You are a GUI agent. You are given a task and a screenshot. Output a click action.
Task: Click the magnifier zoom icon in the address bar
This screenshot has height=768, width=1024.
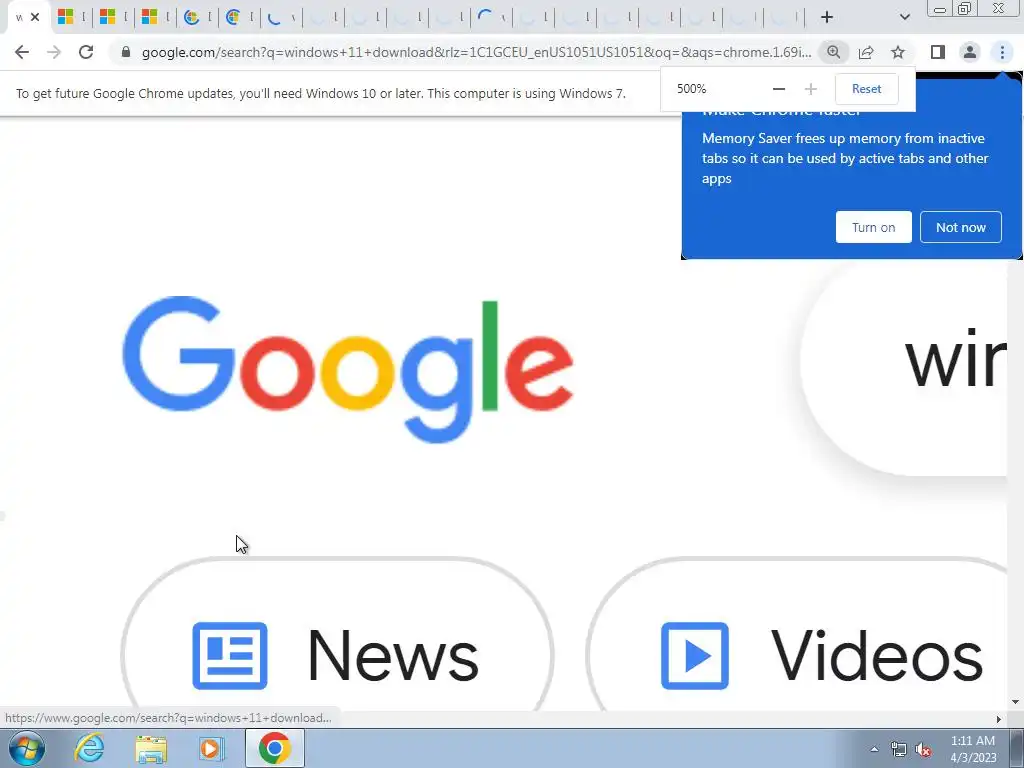point(833,52)
